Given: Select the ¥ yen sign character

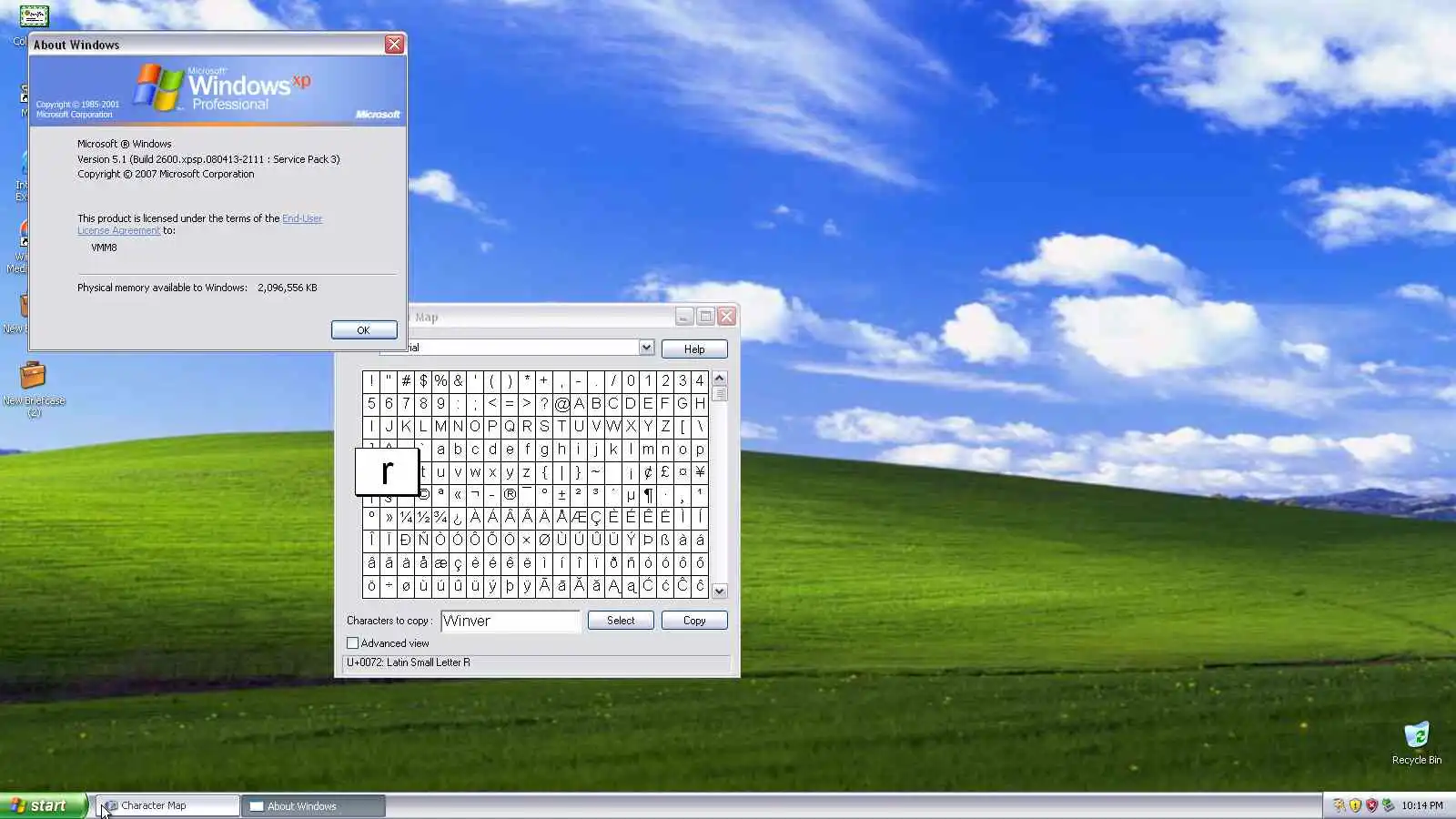Looking at the screenshot, I should tap(700, 471).
